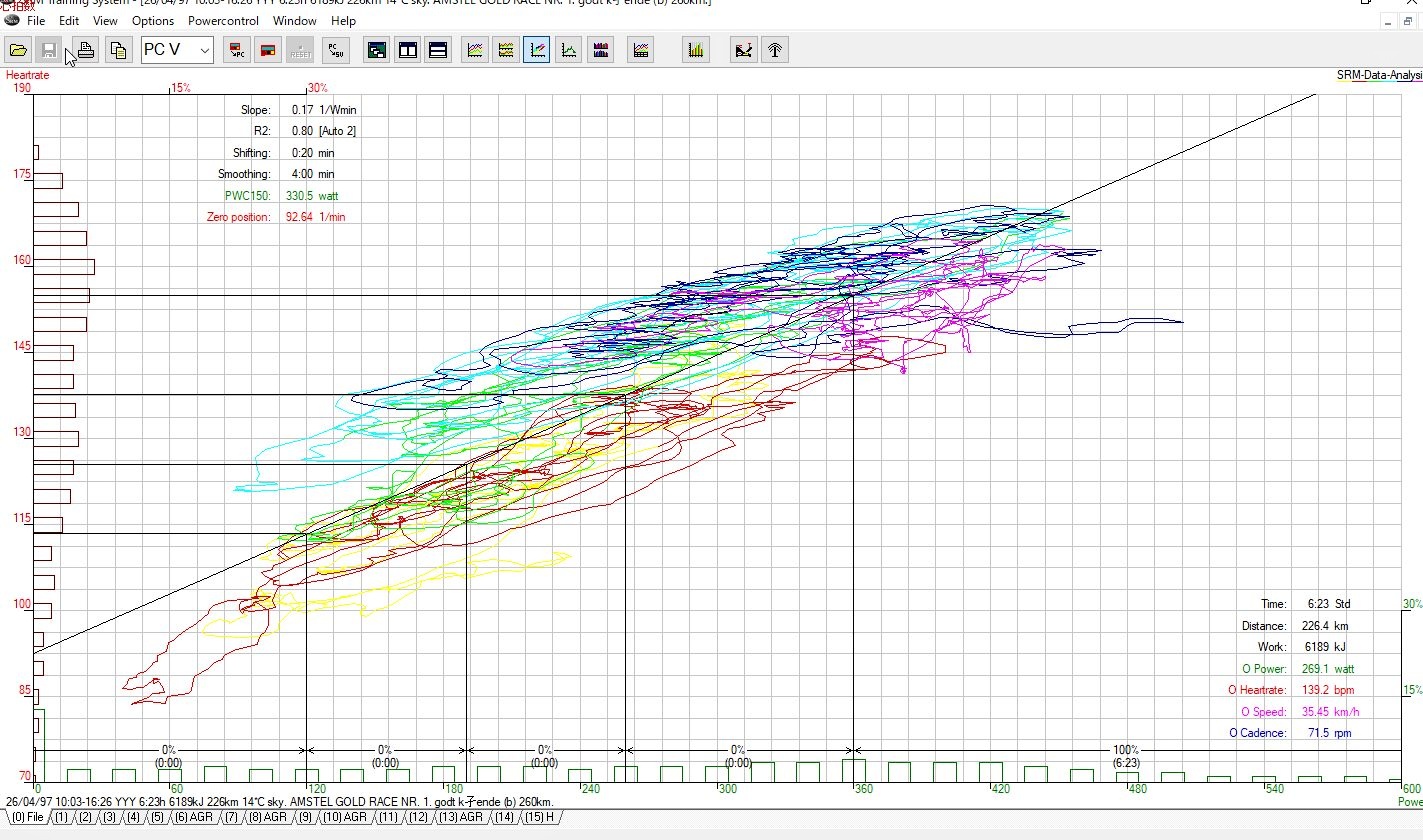The width and height of the screenshot is (1423, 840).
Task: Tile windows vertically via toolbar icon
Action: click(407, 50)
